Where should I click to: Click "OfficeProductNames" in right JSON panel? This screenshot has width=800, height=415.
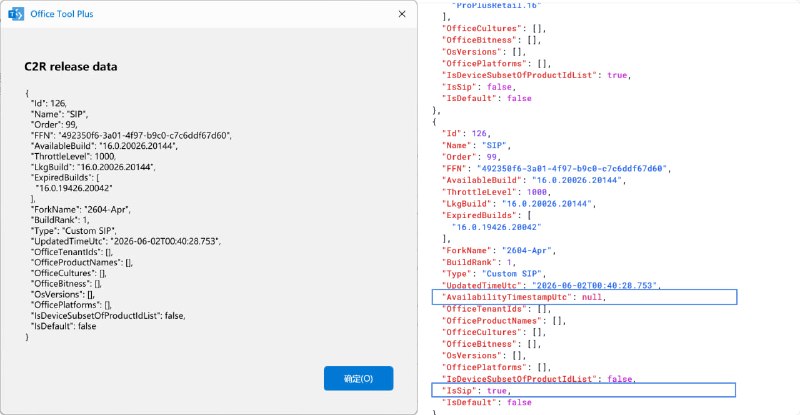tap(504, 321)
